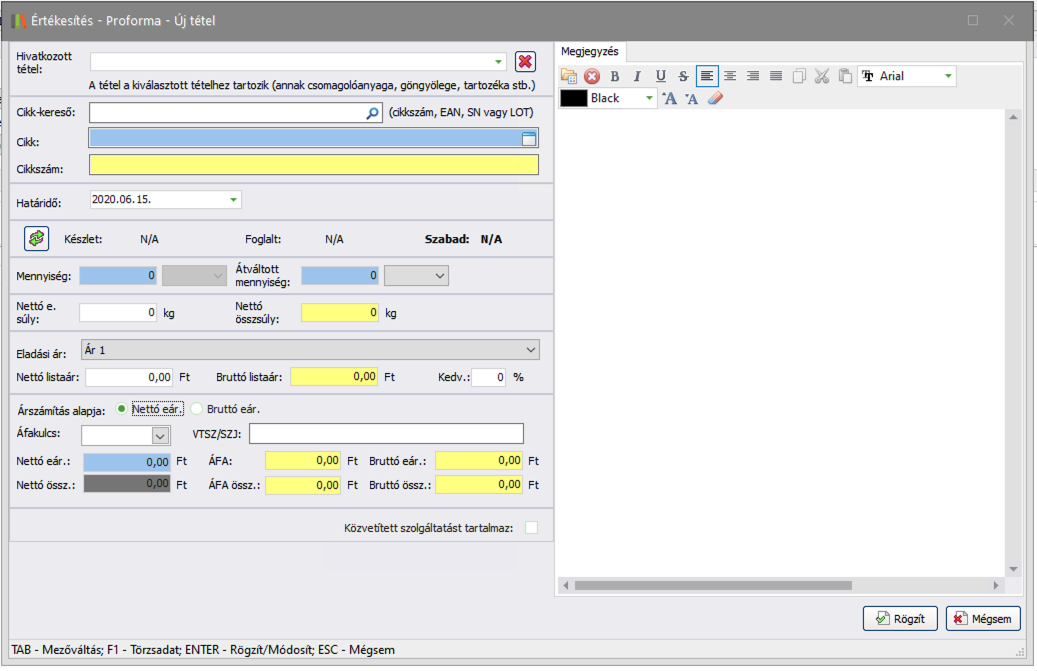This screenshot has height=671, width=1037.
Task: Click the Rögzít button
Action: (901, 619)
